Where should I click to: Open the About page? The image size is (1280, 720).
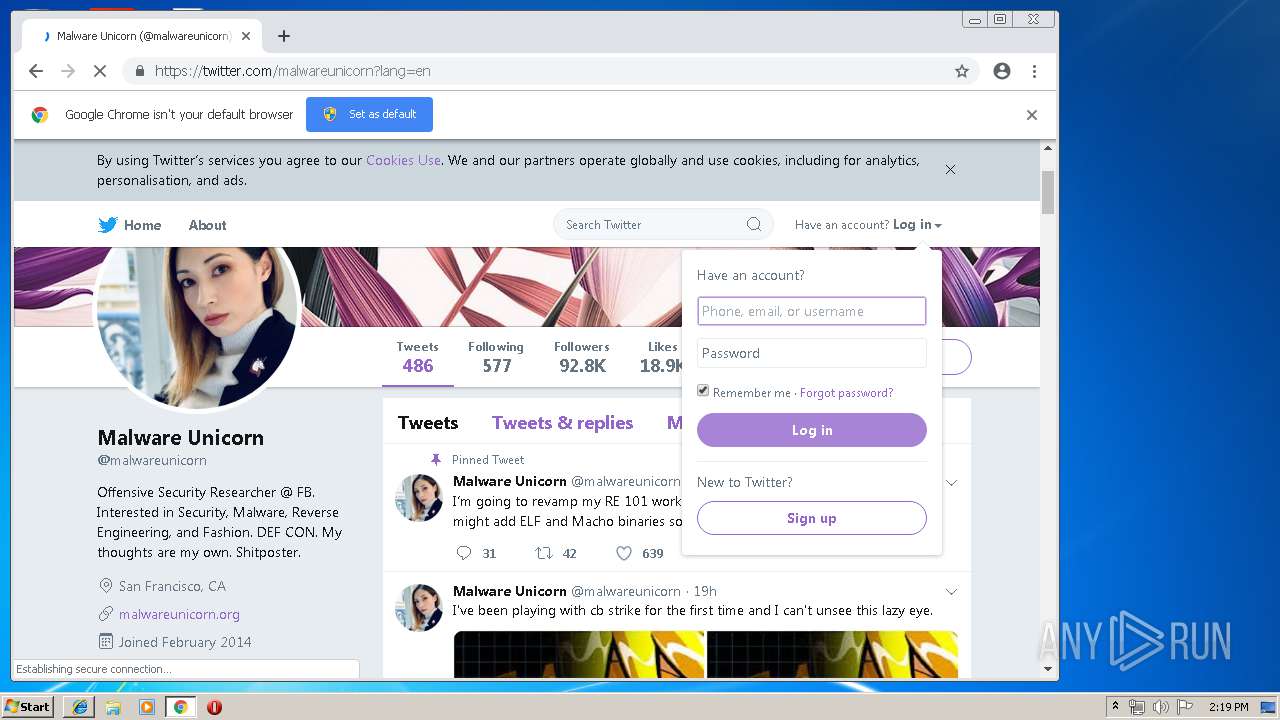207,225
